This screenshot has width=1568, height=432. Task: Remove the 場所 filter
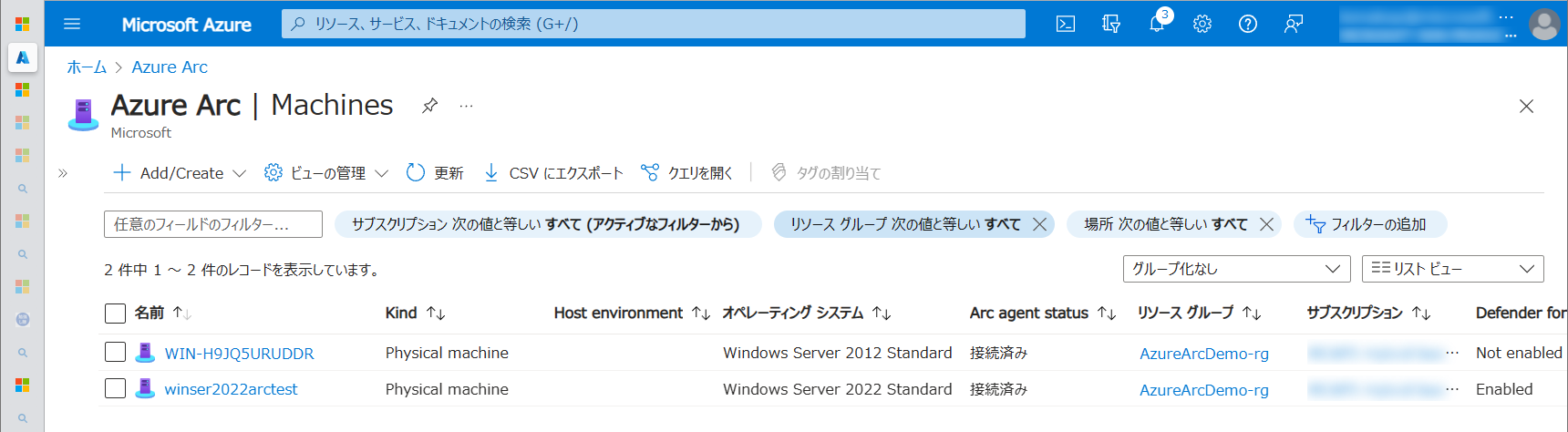[1266, 224]
